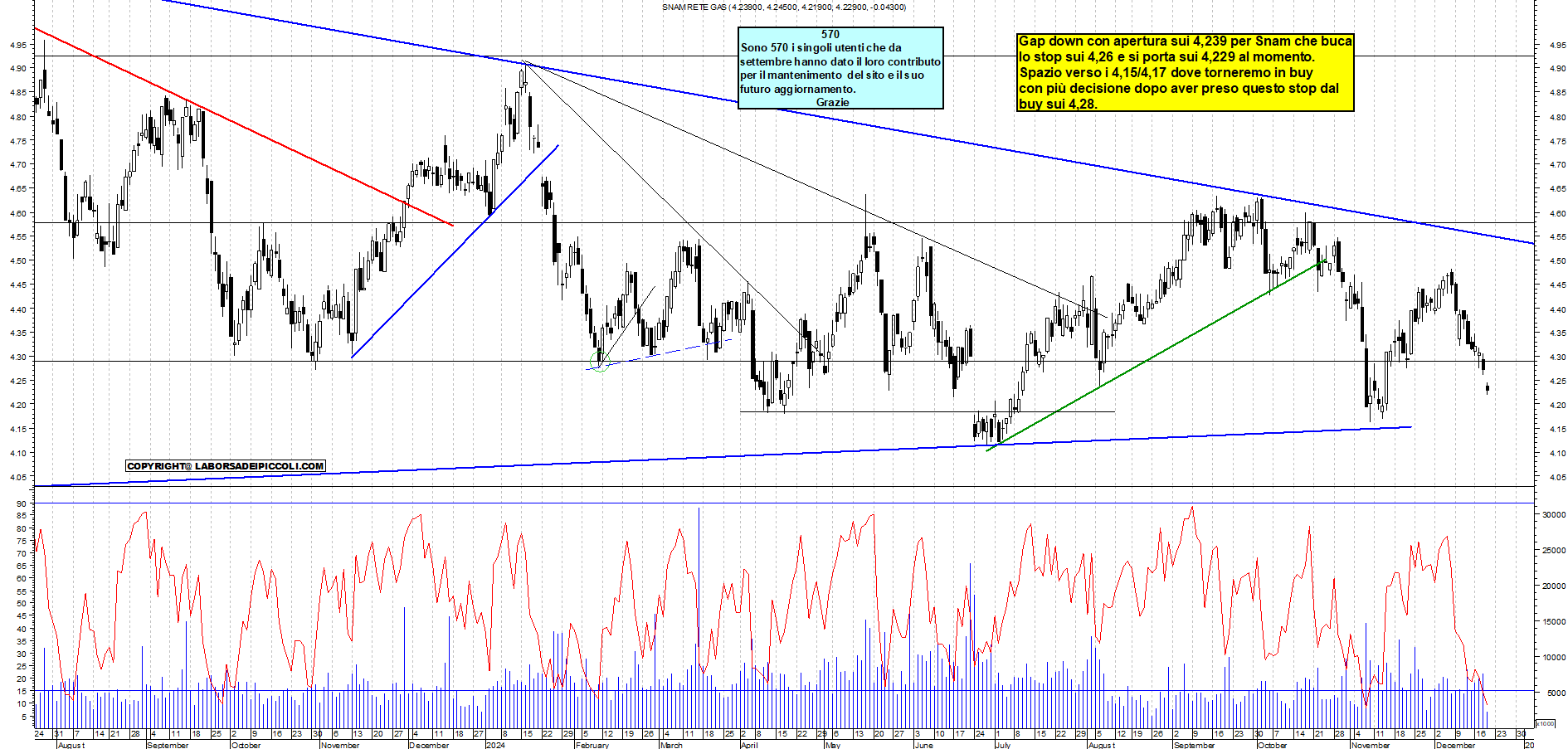Click the 'June' month label
1568x749 pixels.
(923, 745)
